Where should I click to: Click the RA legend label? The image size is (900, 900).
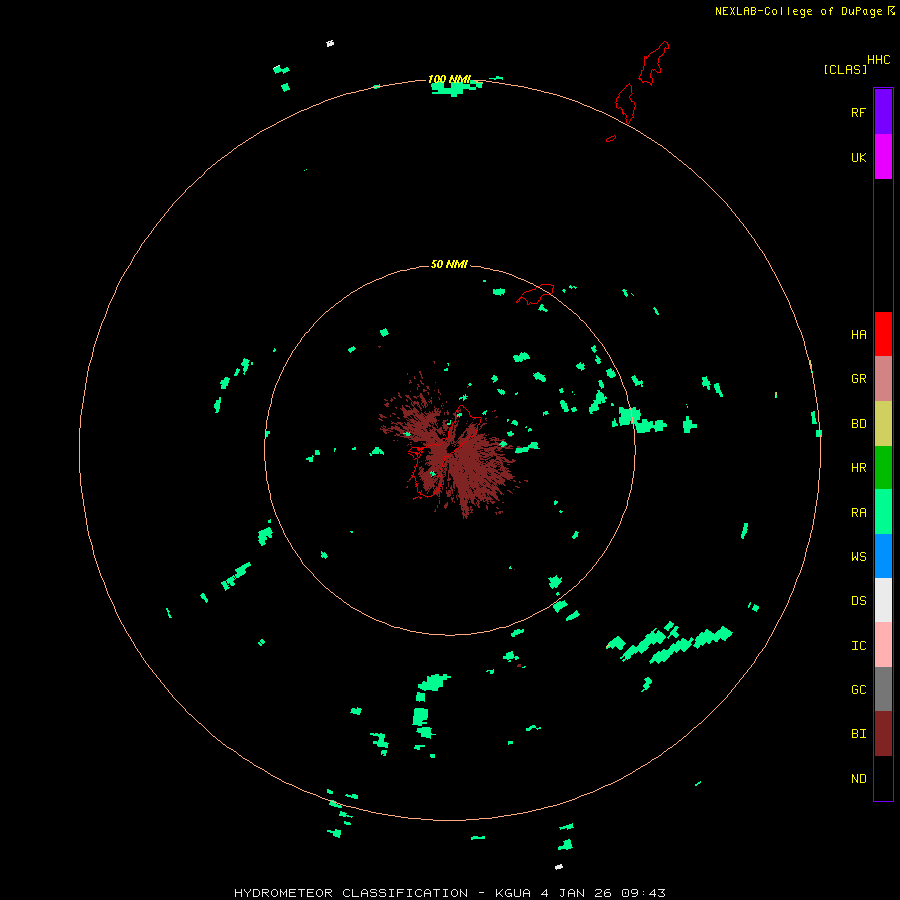[x=858, y=513]
